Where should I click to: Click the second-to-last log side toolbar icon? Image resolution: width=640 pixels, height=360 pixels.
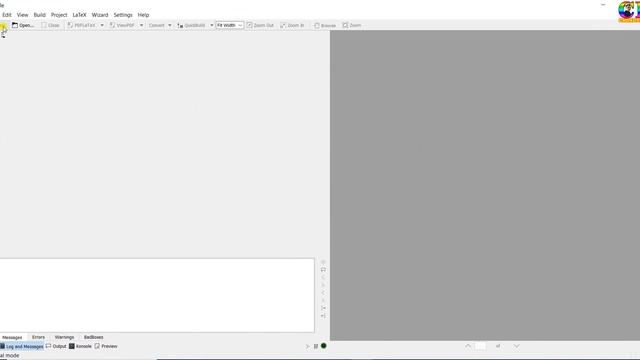[x=323, y=308]
